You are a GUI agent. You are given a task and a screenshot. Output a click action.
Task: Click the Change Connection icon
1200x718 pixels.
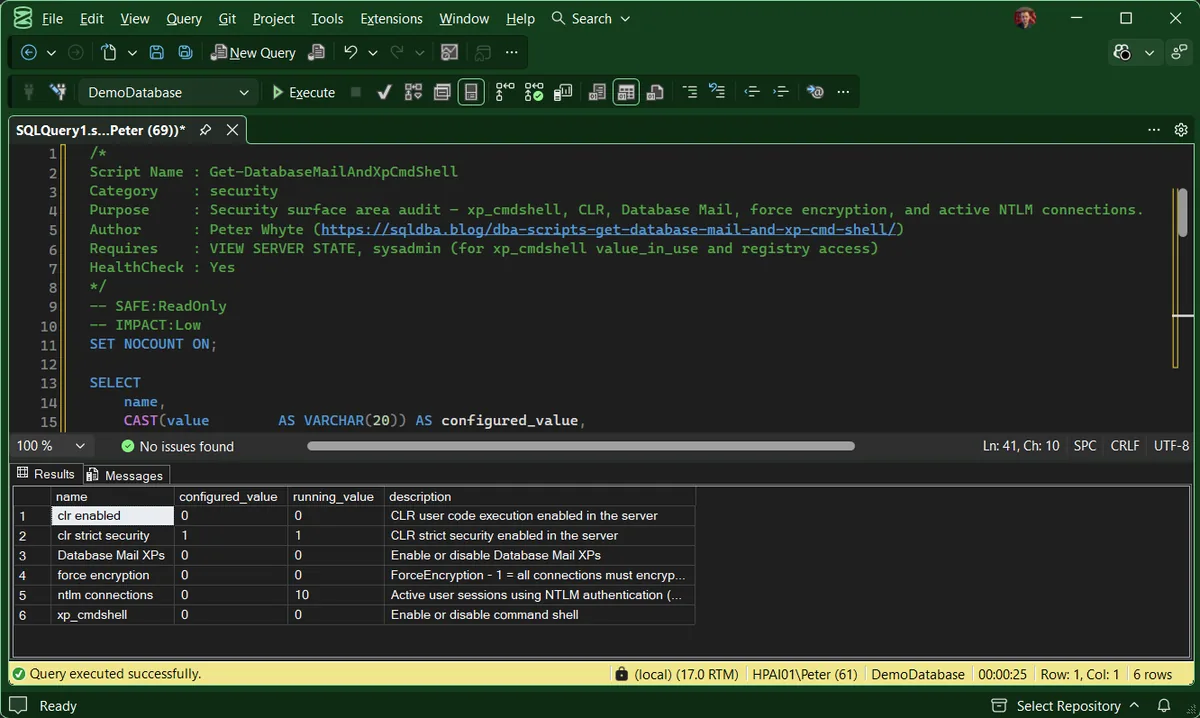point(58,92)
